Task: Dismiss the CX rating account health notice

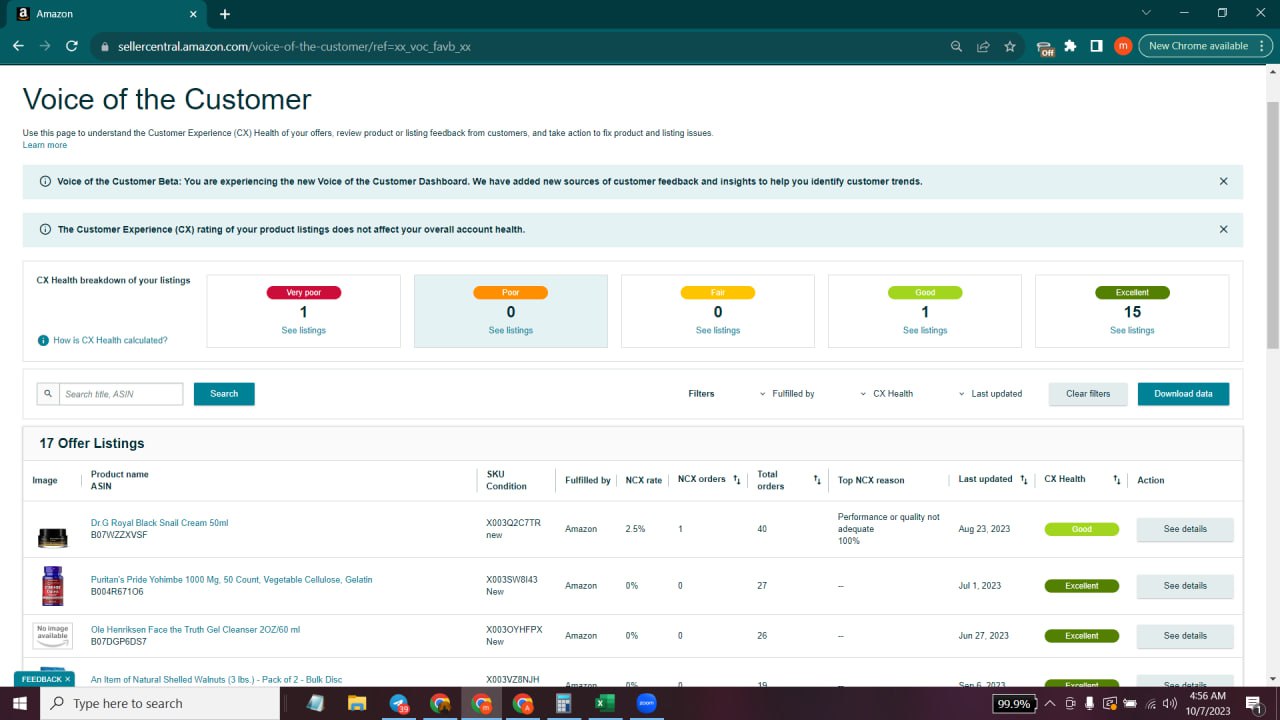Action: tap(1223, 229)
